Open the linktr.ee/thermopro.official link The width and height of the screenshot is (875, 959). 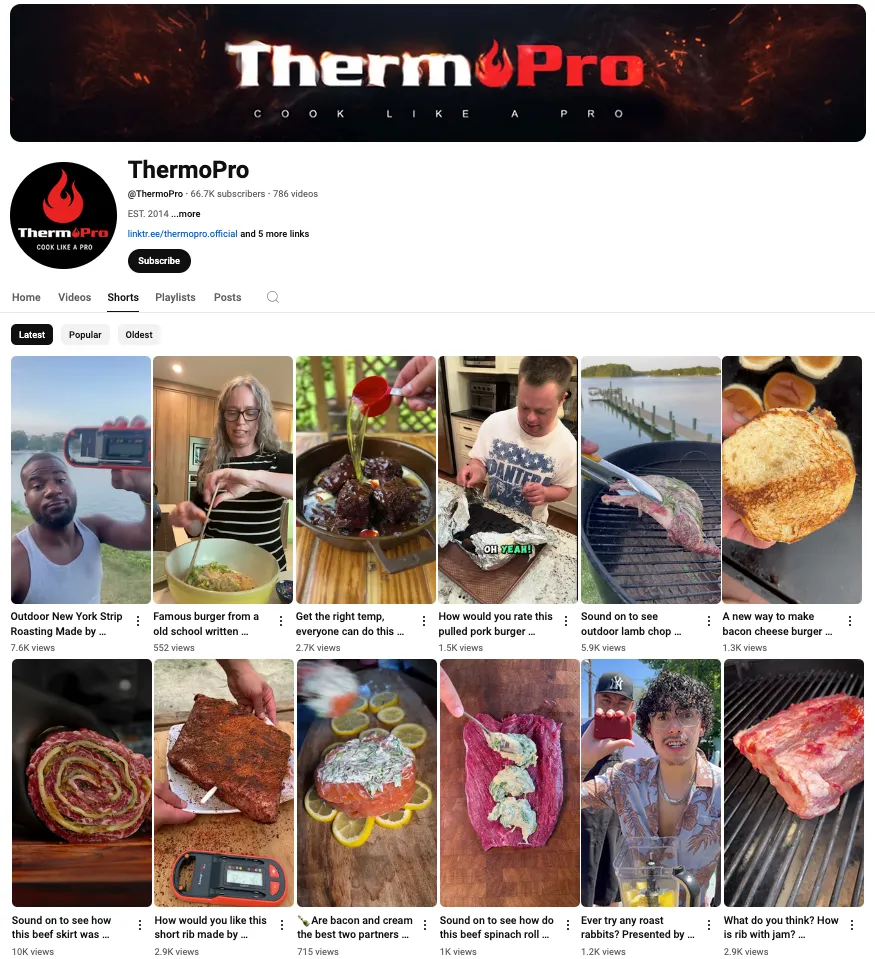click(182, 234)
